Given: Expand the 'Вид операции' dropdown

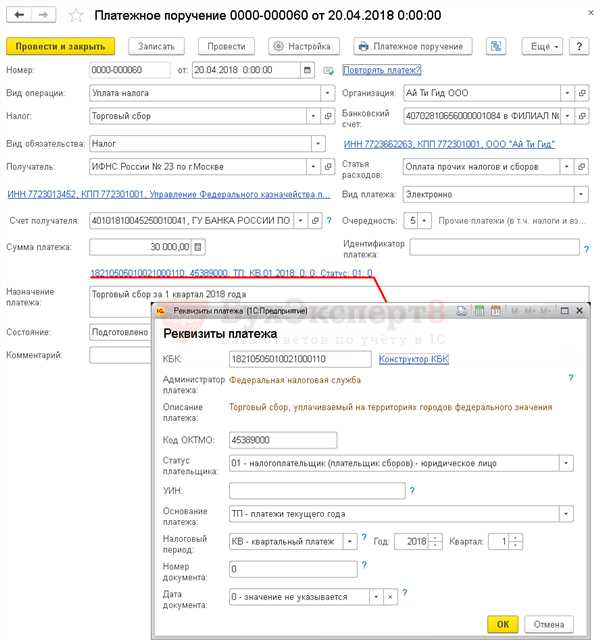Looking at the screenshot, I should (327, 93).
